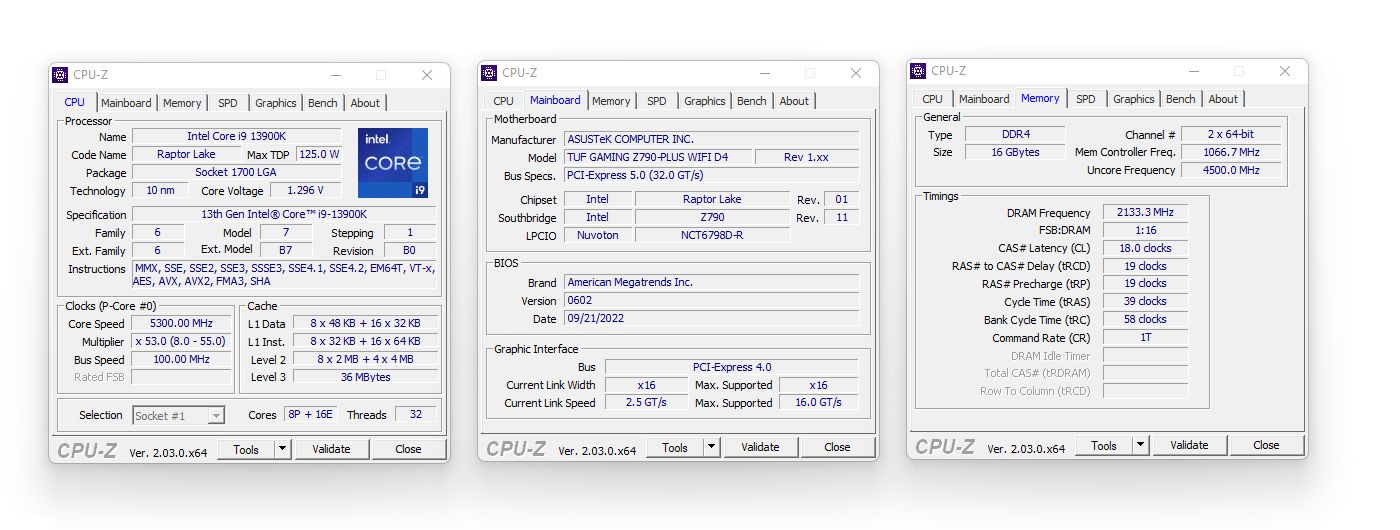Open Bench tab in left window
The height and width of the screenshot is (530, 1400).
(x=323, y=103)
